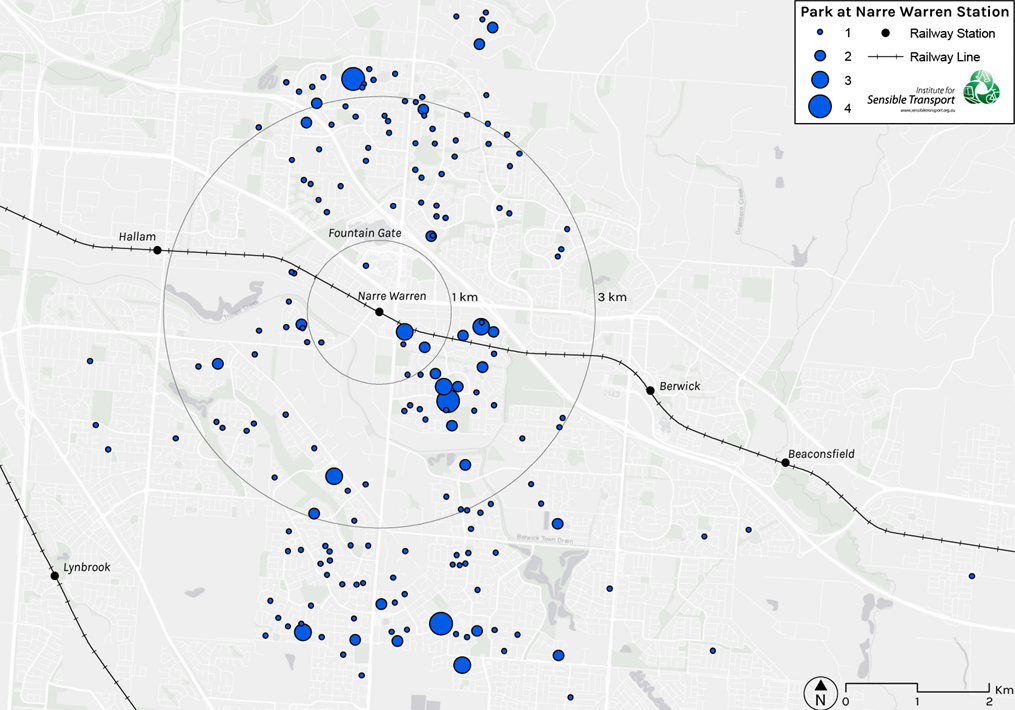Image resolution: width=1015 pixels, height=710 pixels.
Task: Click the Fountain Gate map label
Action: [365, 233]
